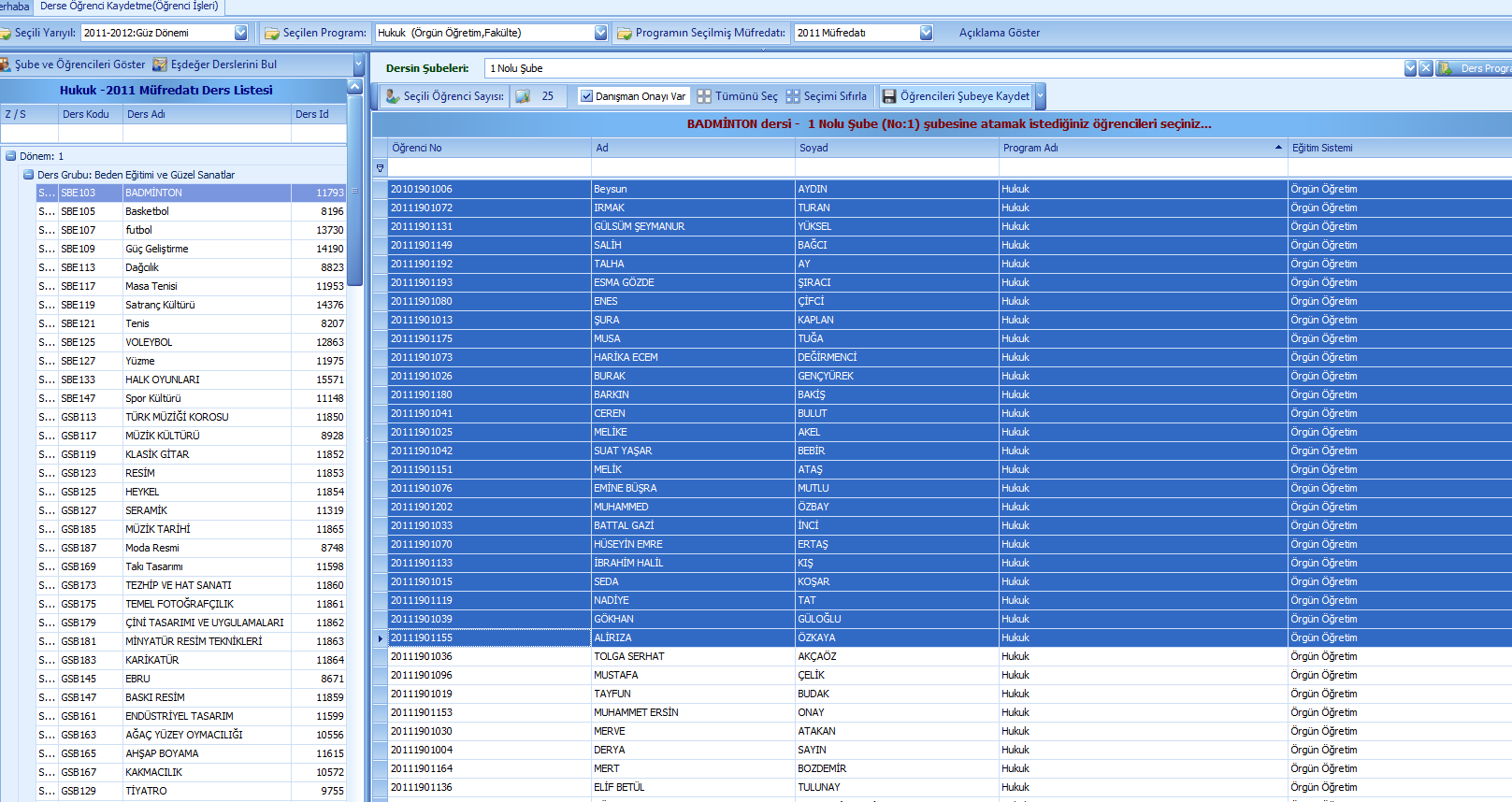Click the Seçili Öğrenci Sayısı person icon

click(393, 96)
